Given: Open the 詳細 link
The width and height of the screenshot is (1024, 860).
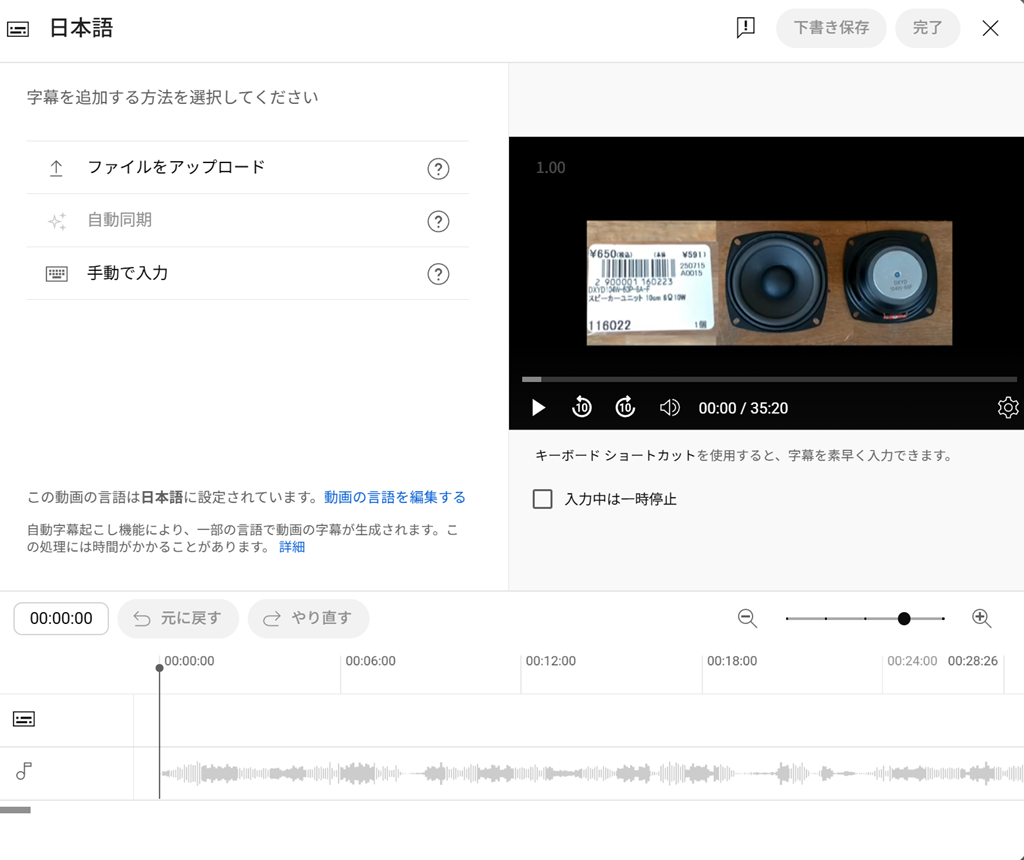Looking at the screenshot, I should pos(292,547).
